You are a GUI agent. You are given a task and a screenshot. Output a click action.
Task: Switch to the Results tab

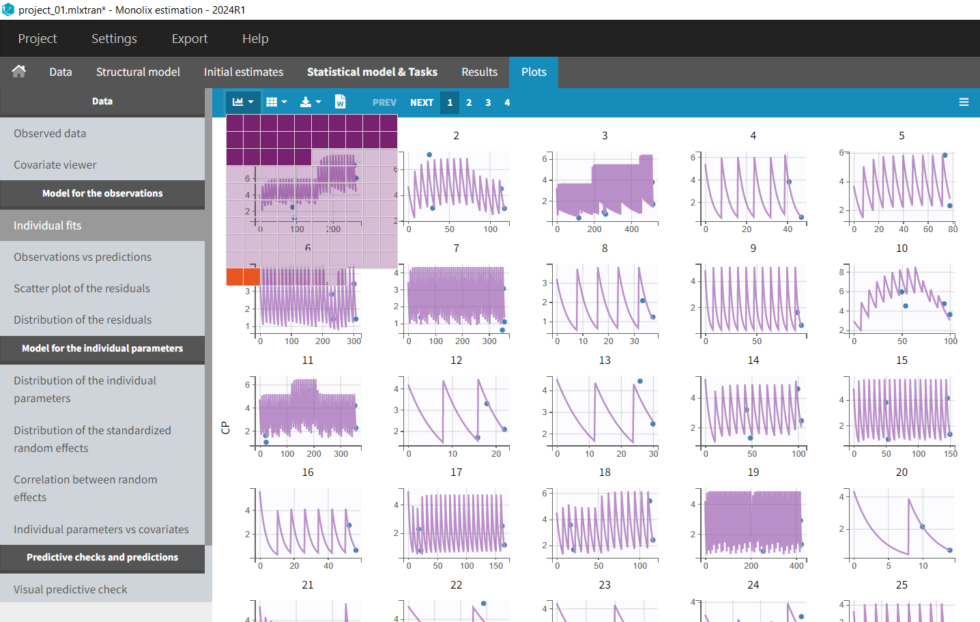pos(479,72)
